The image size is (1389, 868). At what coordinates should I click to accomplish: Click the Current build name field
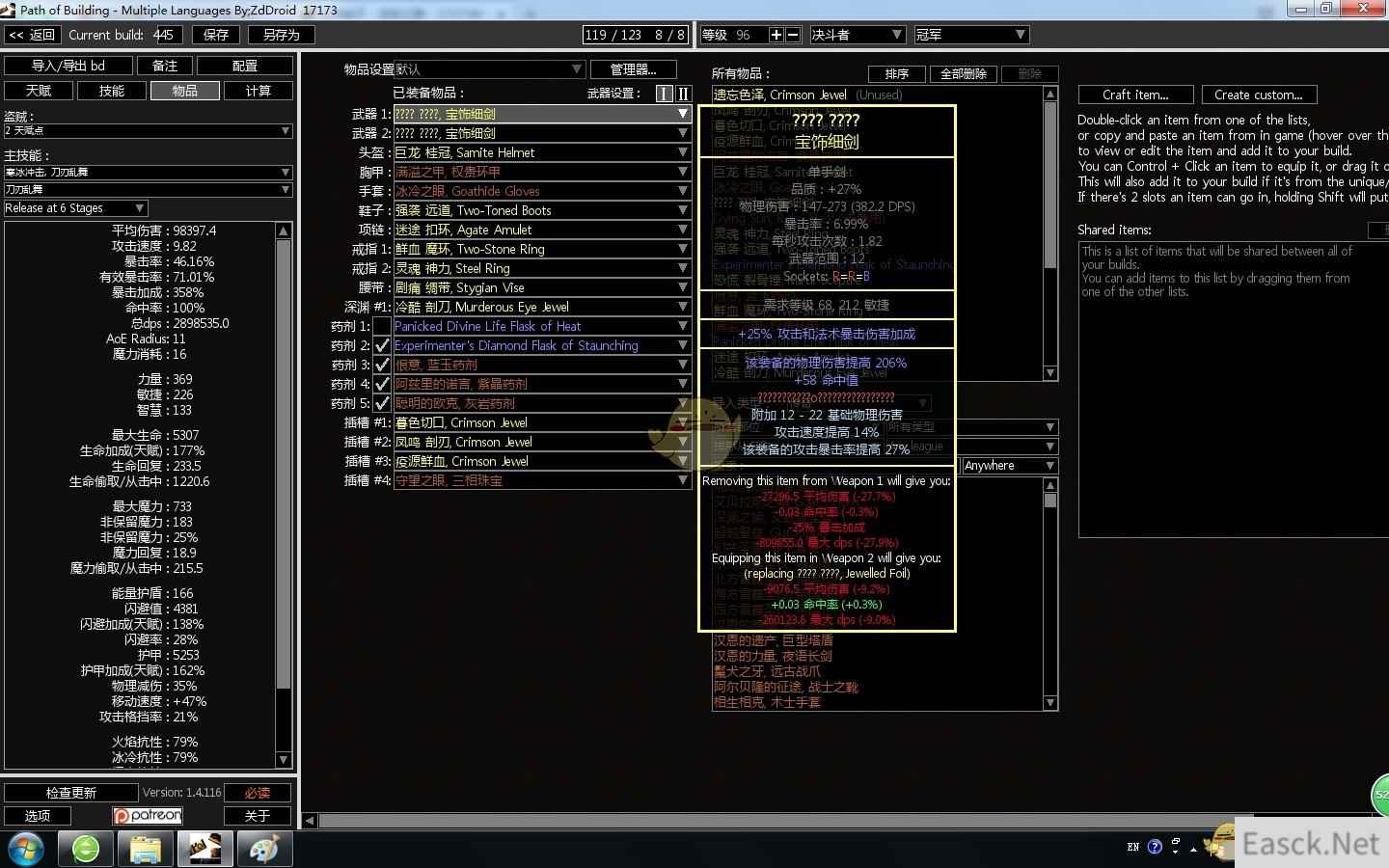[166, 35]
